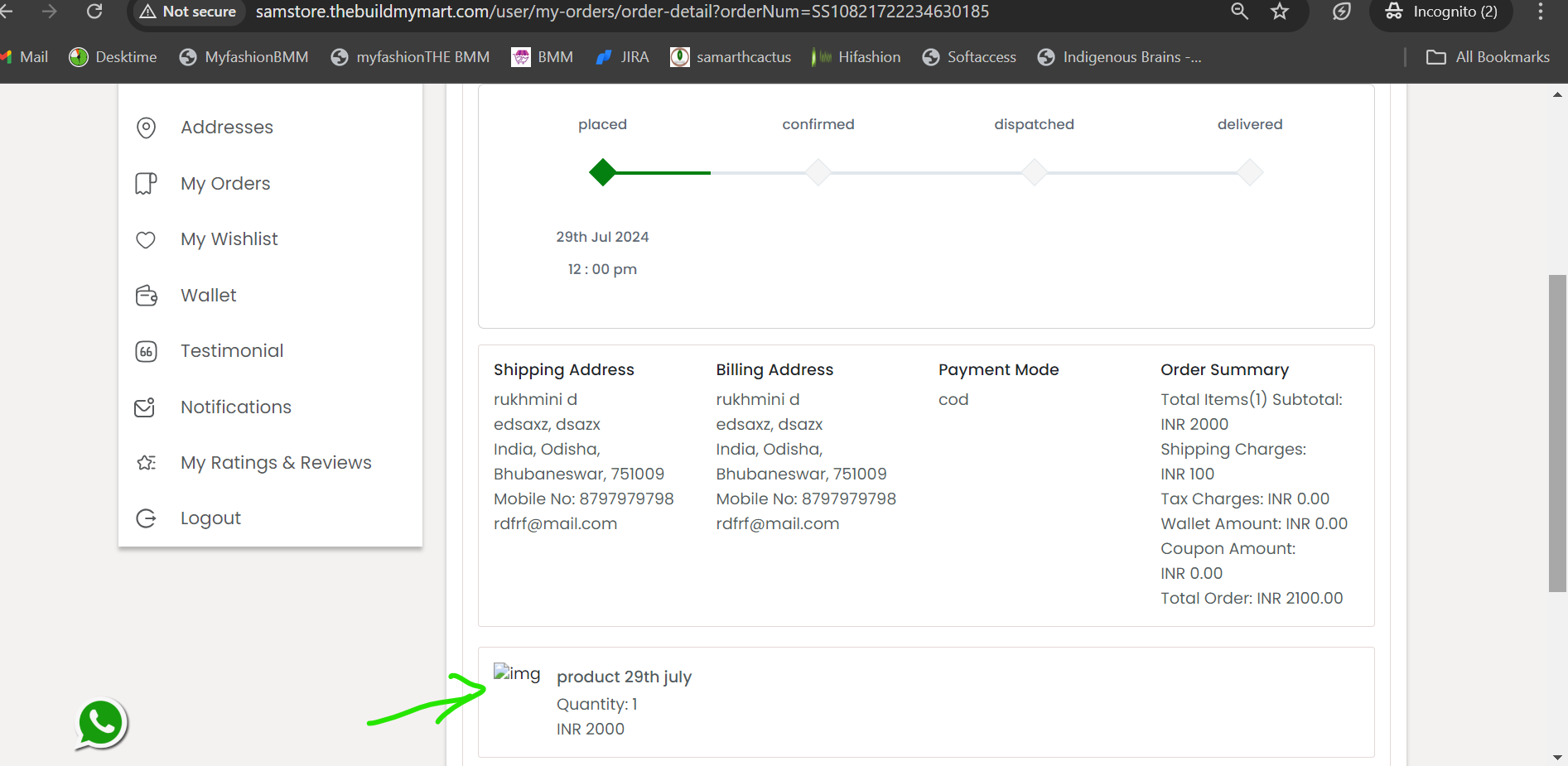Click the Total Order: INR 2100.00 text
Screen dimensions: 1568x766
click(1252, 598)
